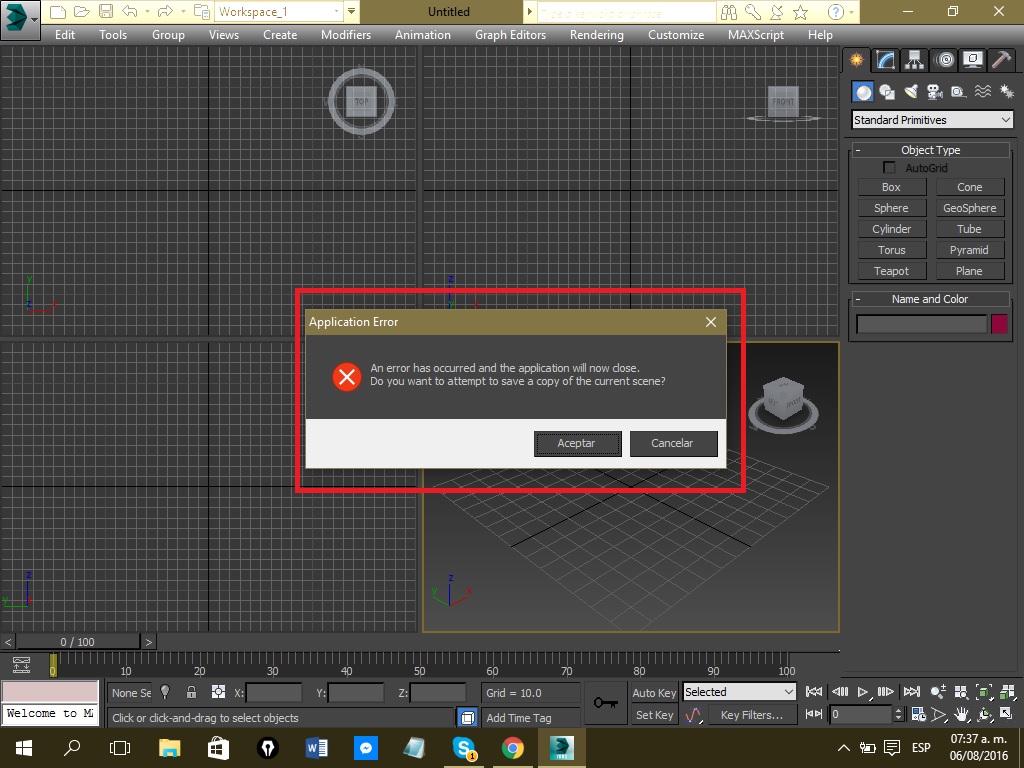Open the Display panel tab
1024x768 pixels.
[972, 60]
